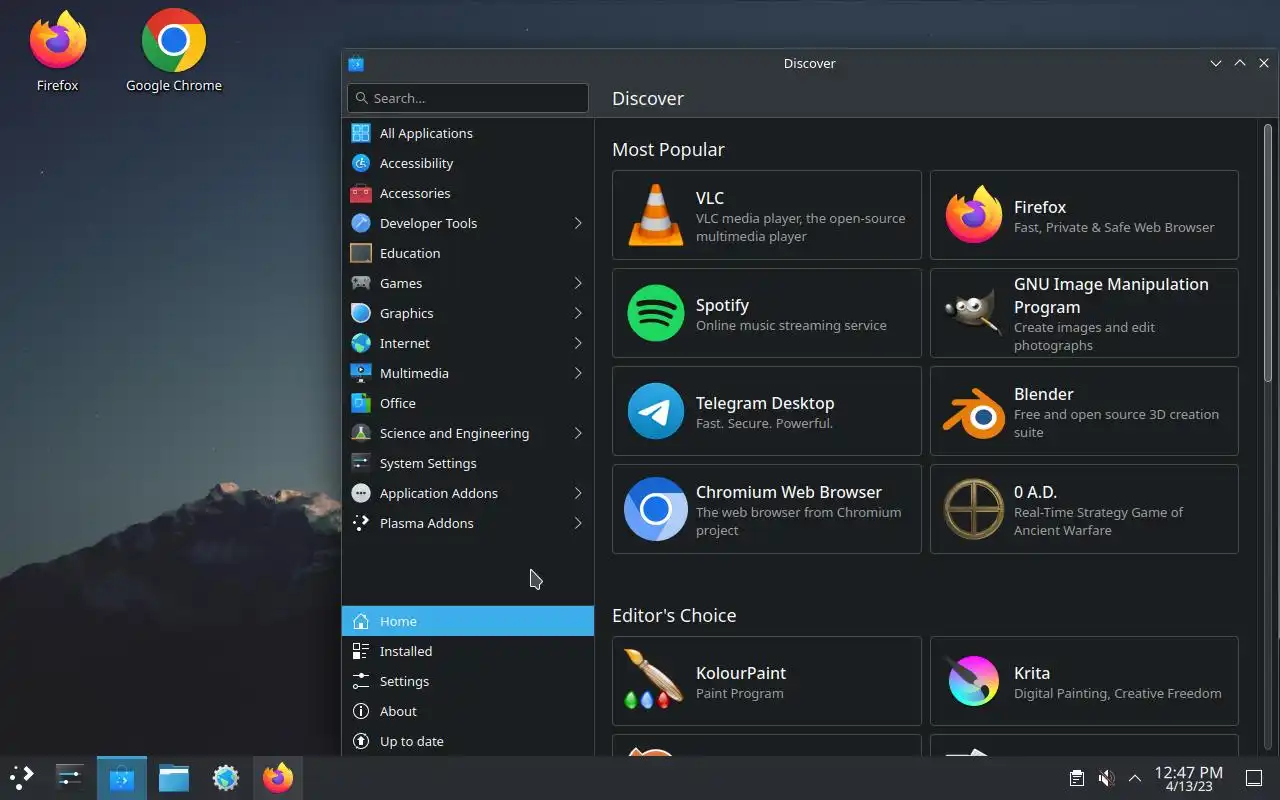The height and width of the screenshot is (800, 1280).
Task: Click the All Applications grid icon
Action: [361, 133]
